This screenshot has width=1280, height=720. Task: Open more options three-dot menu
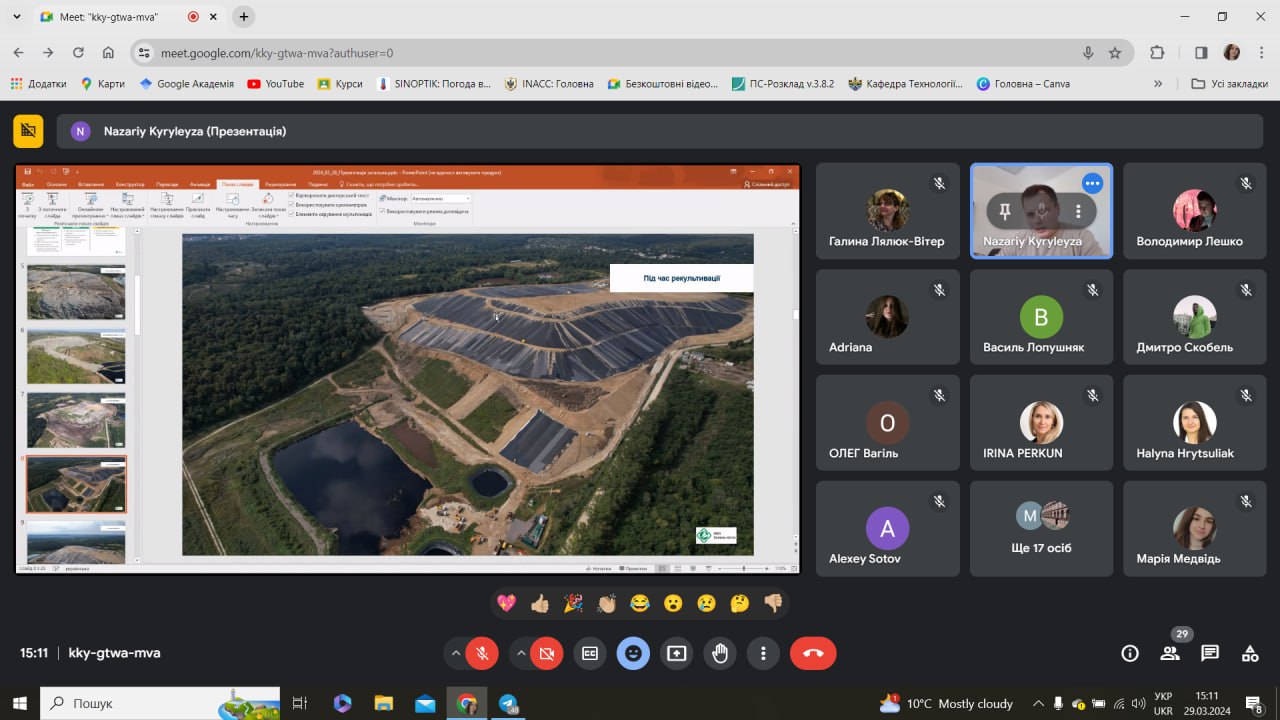click(x=763, y=653)
